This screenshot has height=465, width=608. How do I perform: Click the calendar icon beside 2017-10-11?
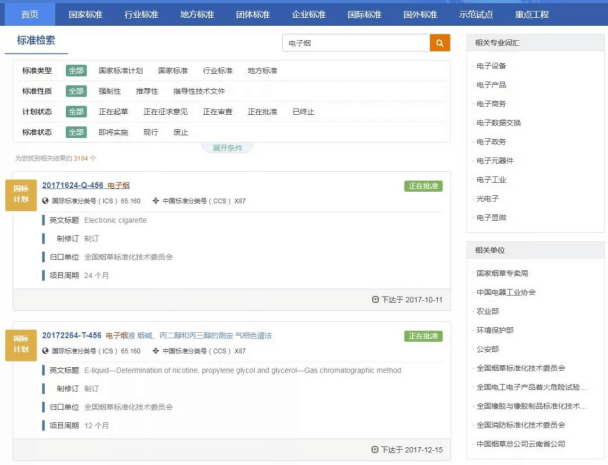coord(375,299)
